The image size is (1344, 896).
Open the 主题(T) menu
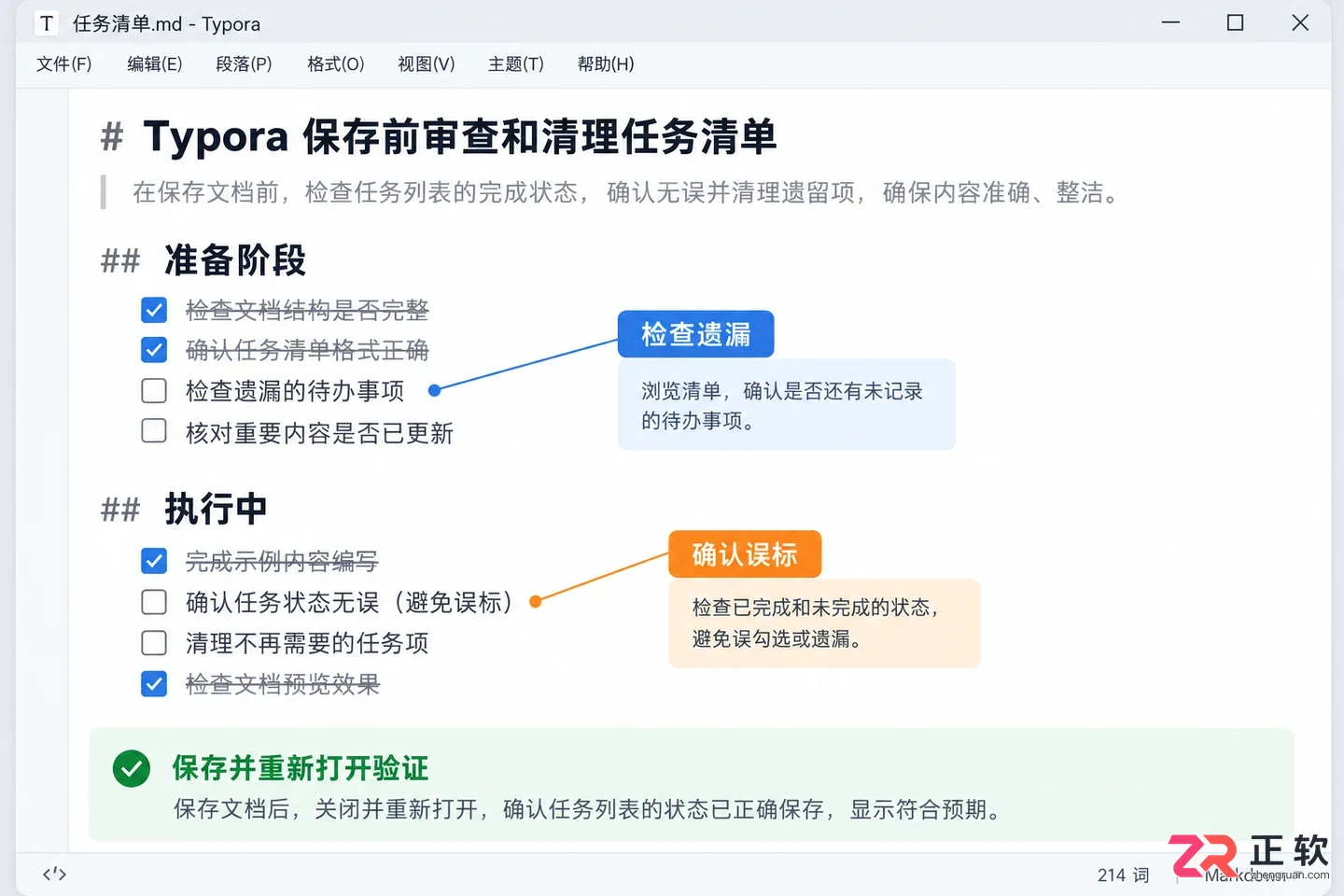click(x=516, y=64)
